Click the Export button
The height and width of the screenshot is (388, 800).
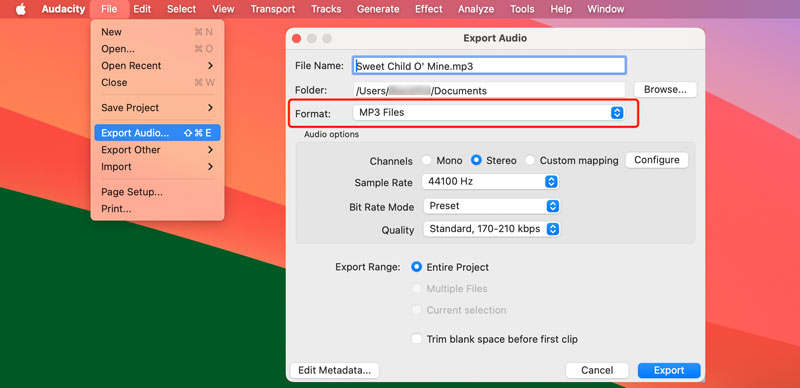[x=669, y=370]
